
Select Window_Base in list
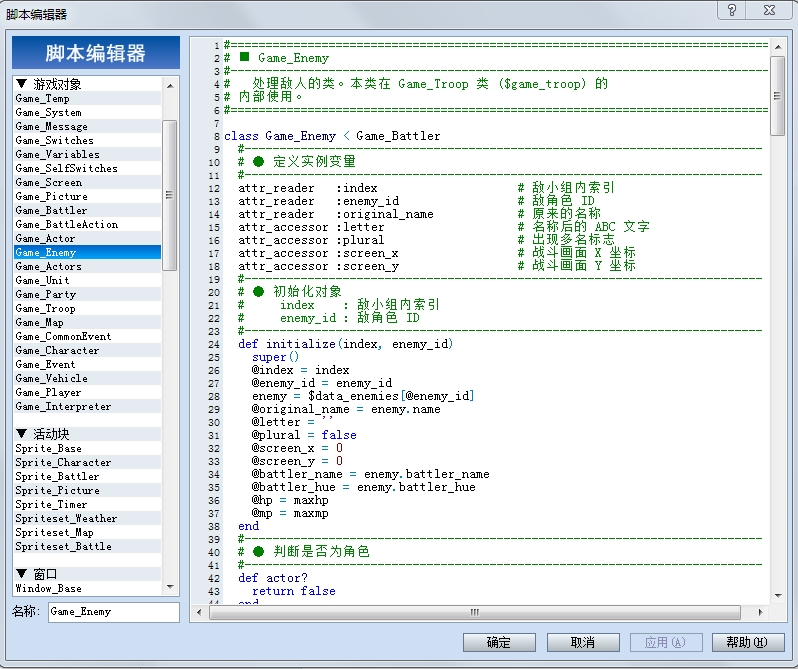[87, 588]
